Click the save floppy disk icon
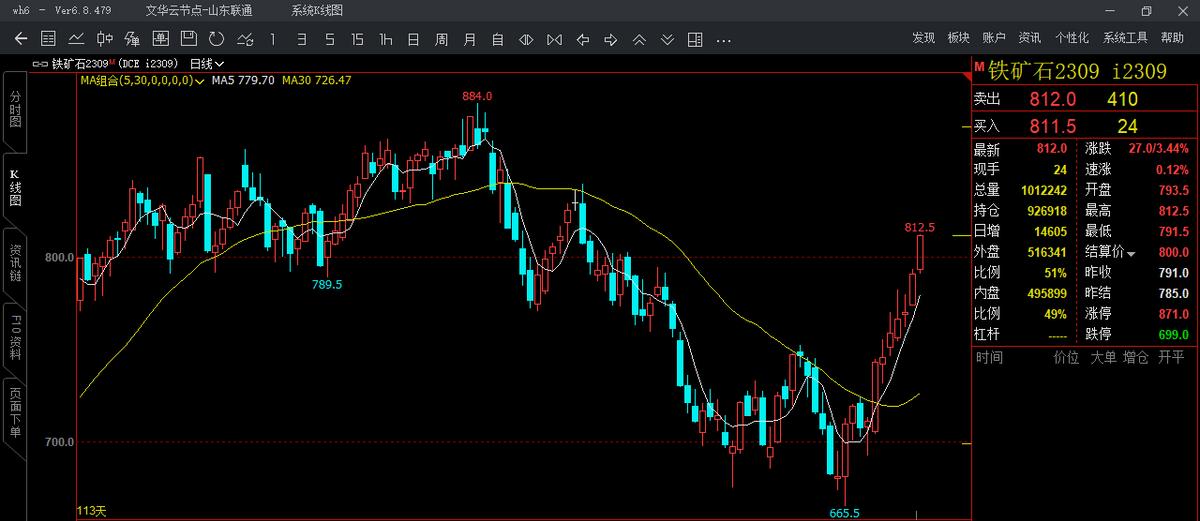Screen dimensions: 1200x521 (188, 39)
